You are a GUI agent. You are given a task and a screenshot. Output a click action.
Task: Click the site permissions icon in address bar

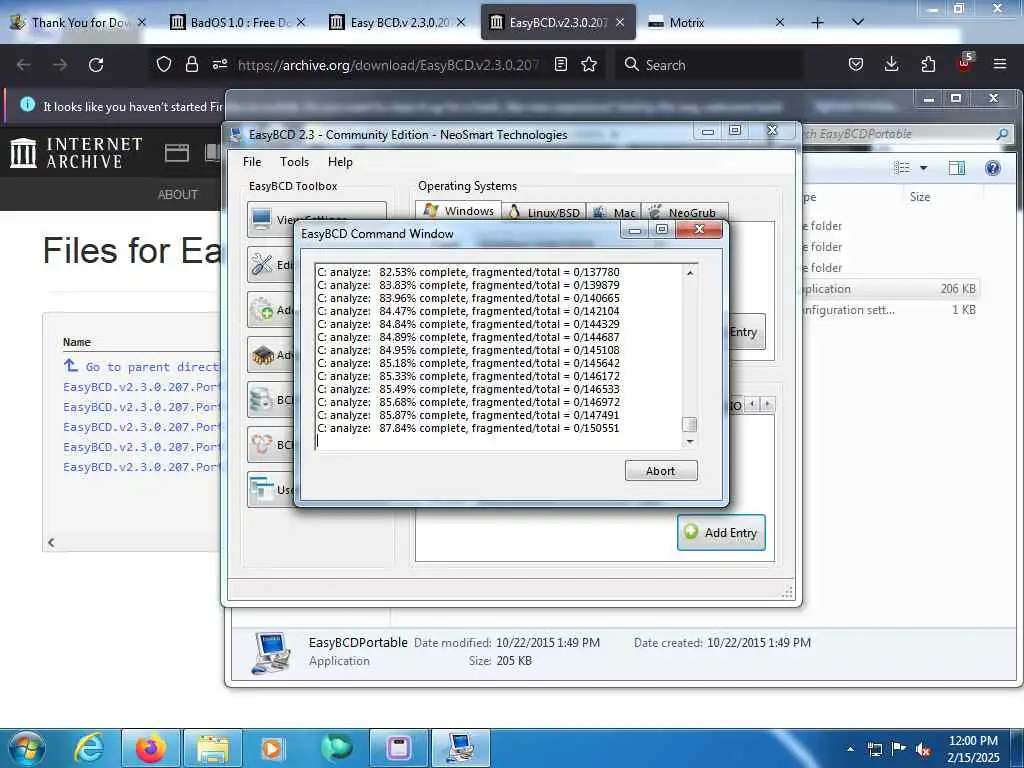(220, 64)
